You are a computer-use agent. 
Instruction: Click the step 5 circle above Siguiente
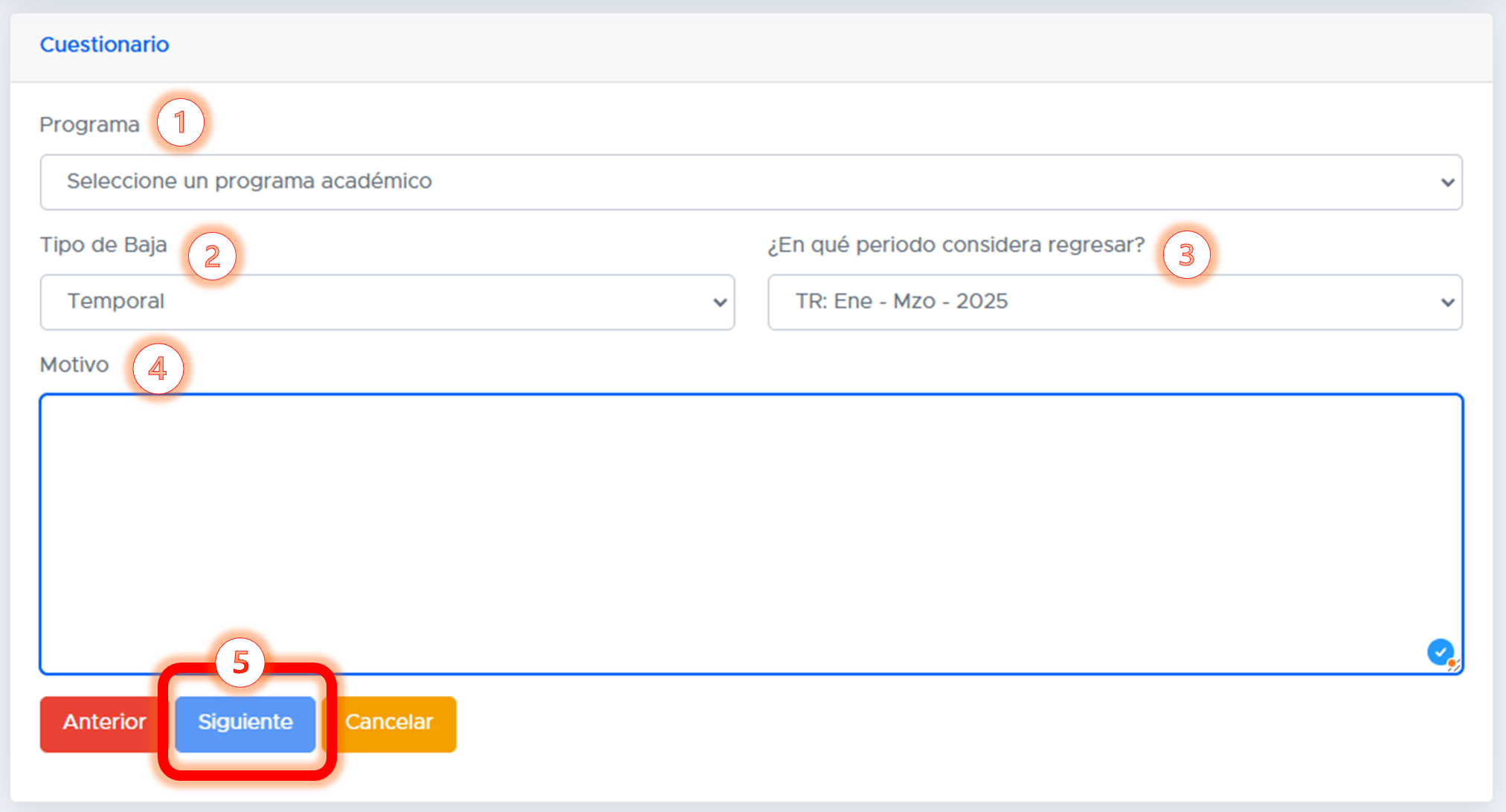[240, 662]
